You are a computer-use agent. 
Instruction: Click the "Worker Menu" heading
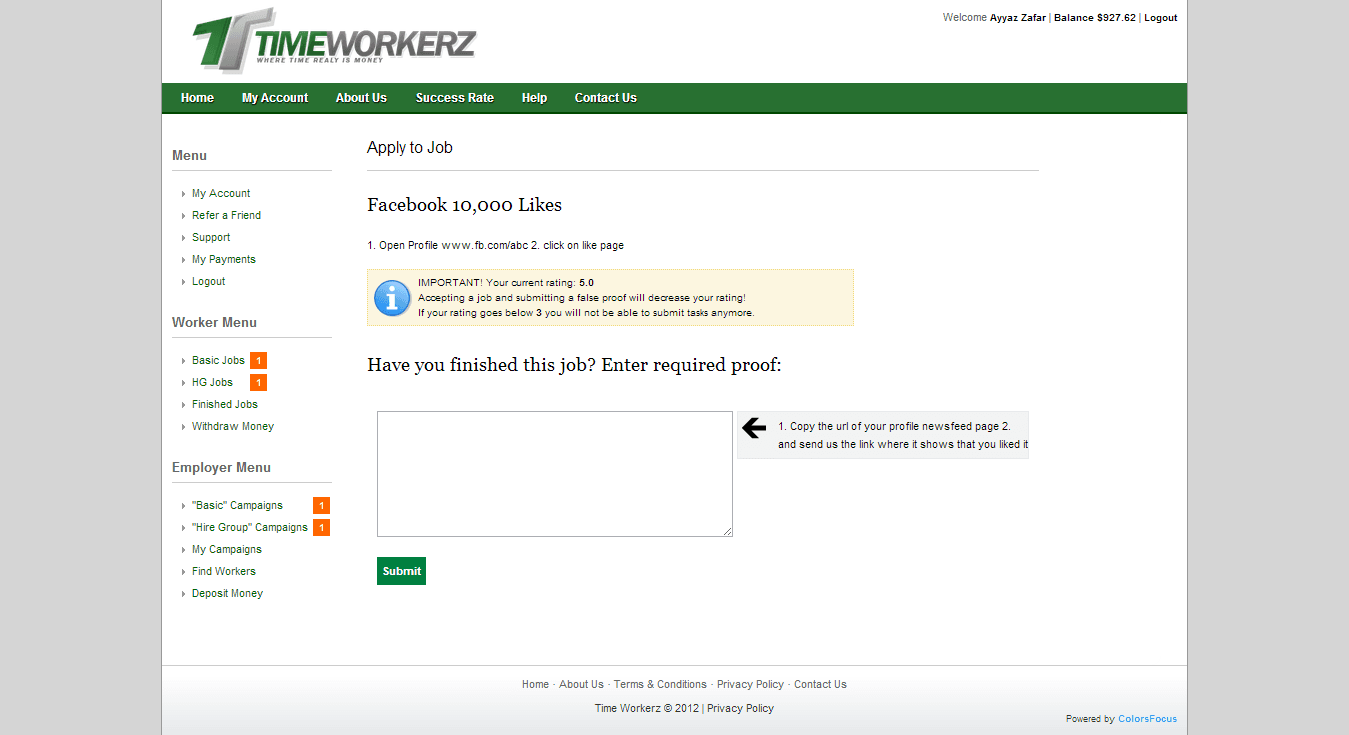(x=214, y=323)
